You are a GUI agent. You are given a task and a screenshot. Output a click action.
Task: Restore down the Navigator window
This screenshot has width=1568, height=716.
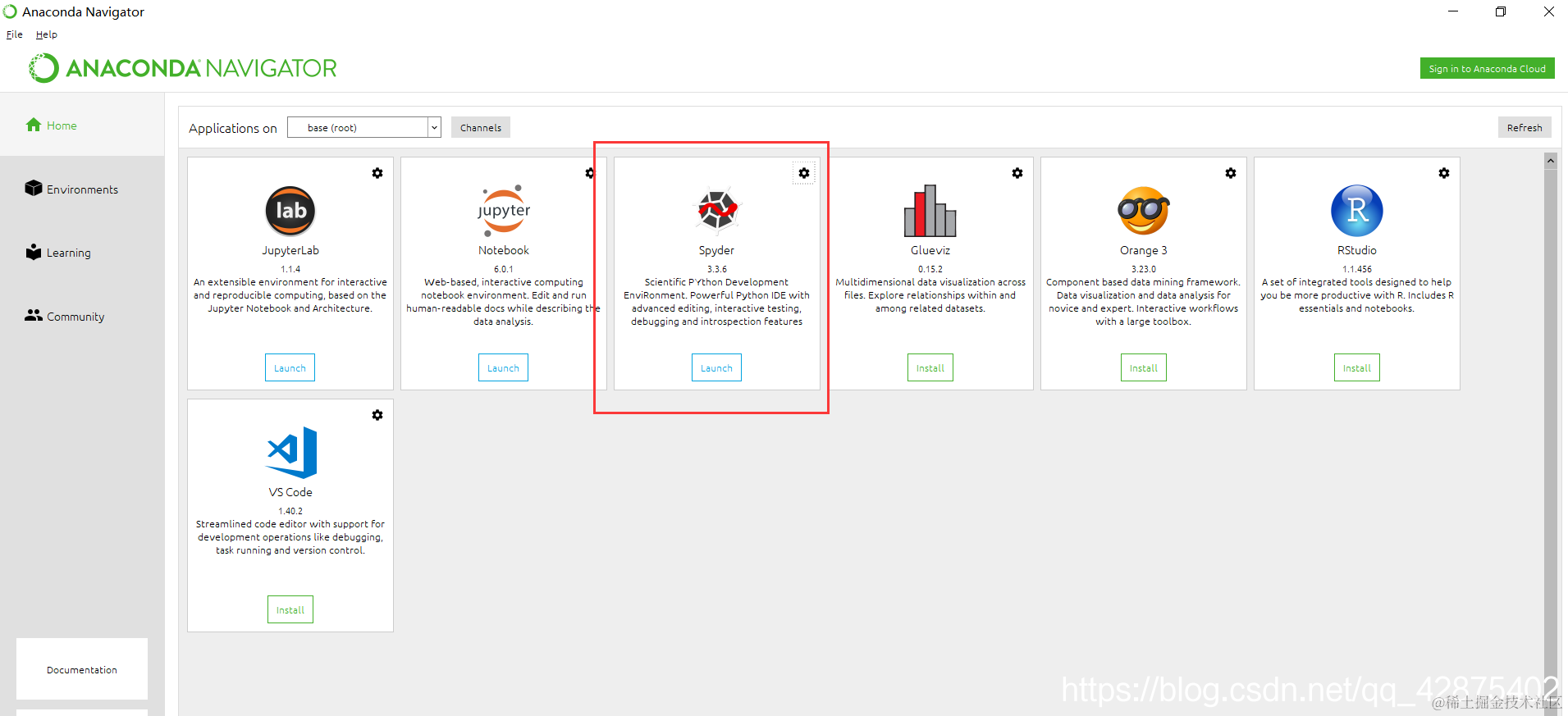1501,11
